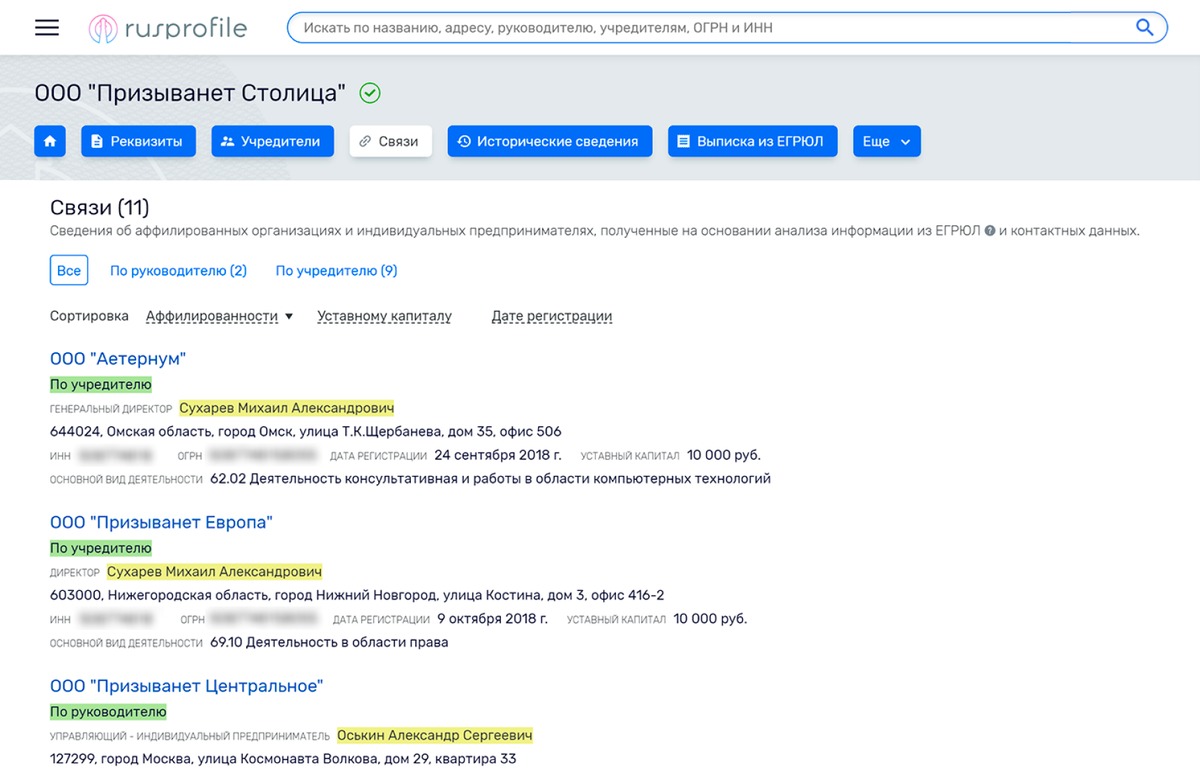Select the Все filter
The height and width of the screenshot is (771, 1200).
(69, 271)
